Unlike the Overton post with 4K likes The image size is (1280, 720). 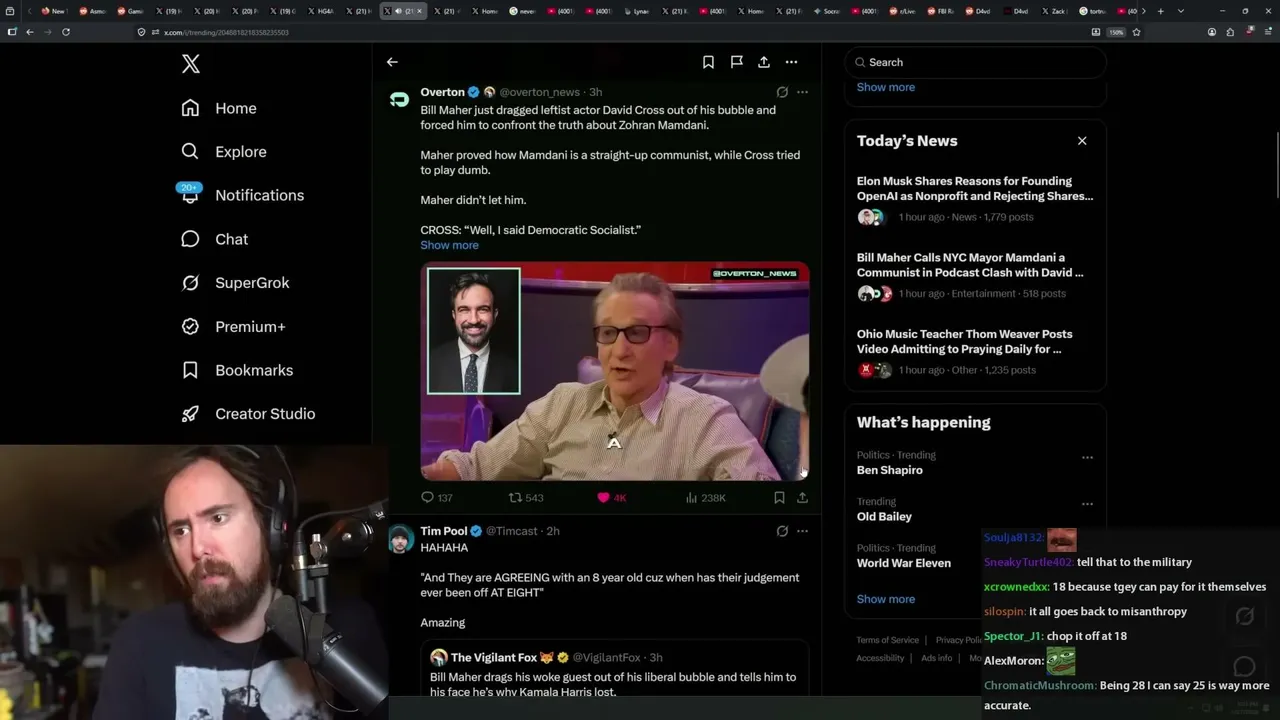(x=611, y=497)
